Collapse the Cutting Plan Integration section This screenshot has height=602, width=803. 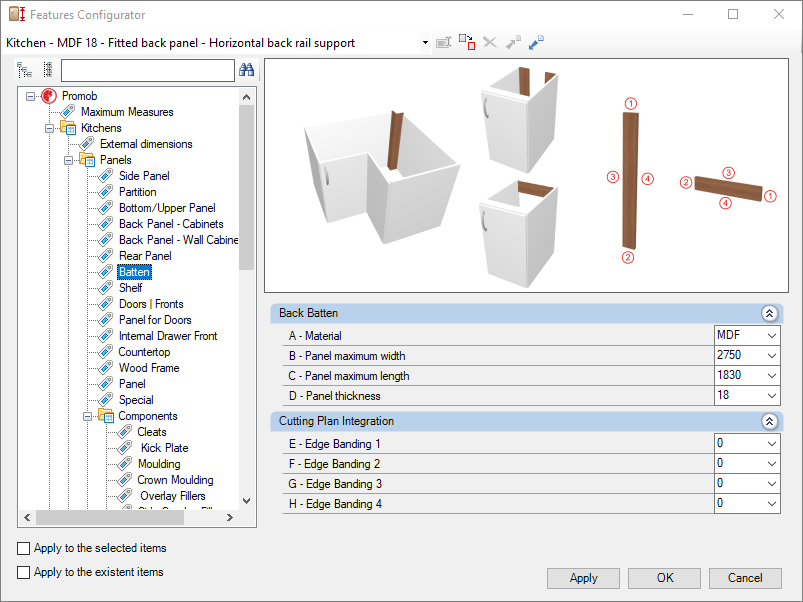(x=769, y=421)
